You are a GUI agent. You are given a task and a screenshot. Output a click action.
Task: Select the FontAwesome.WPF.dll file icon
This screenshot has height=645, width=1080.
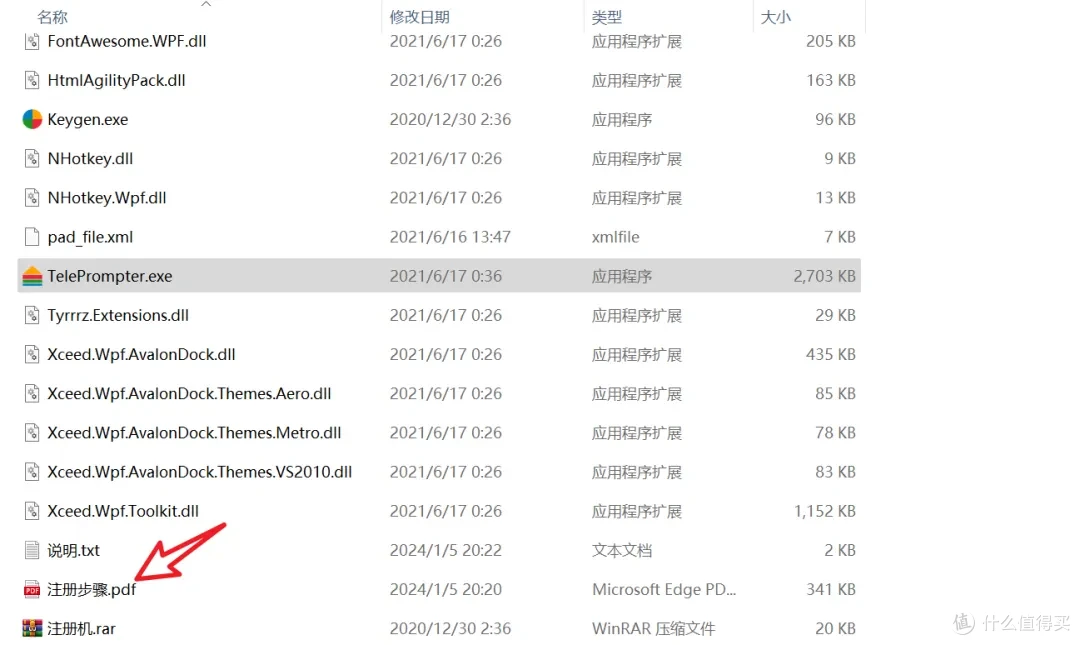[x=32, y=41]
